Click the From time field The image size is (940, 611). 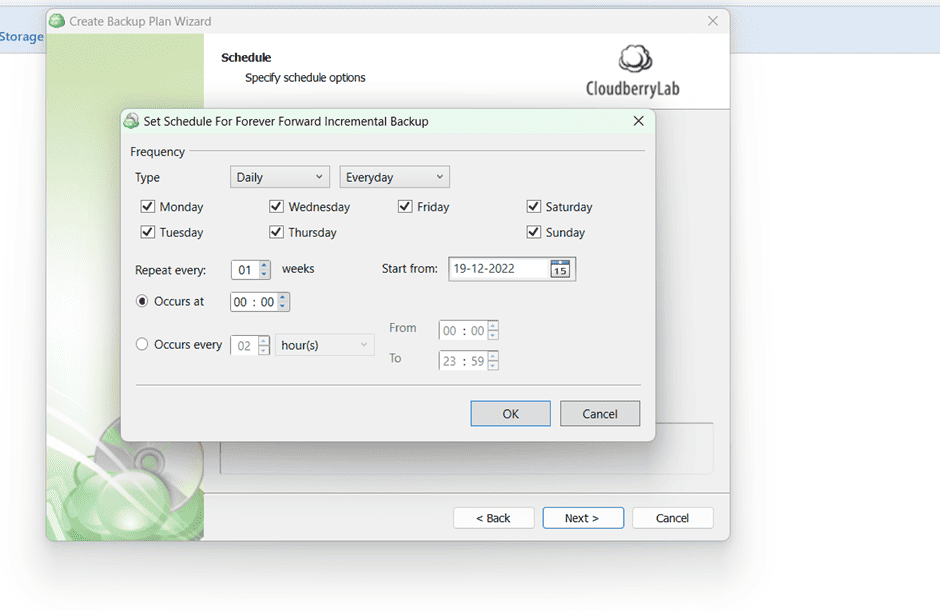coord(463,330)
